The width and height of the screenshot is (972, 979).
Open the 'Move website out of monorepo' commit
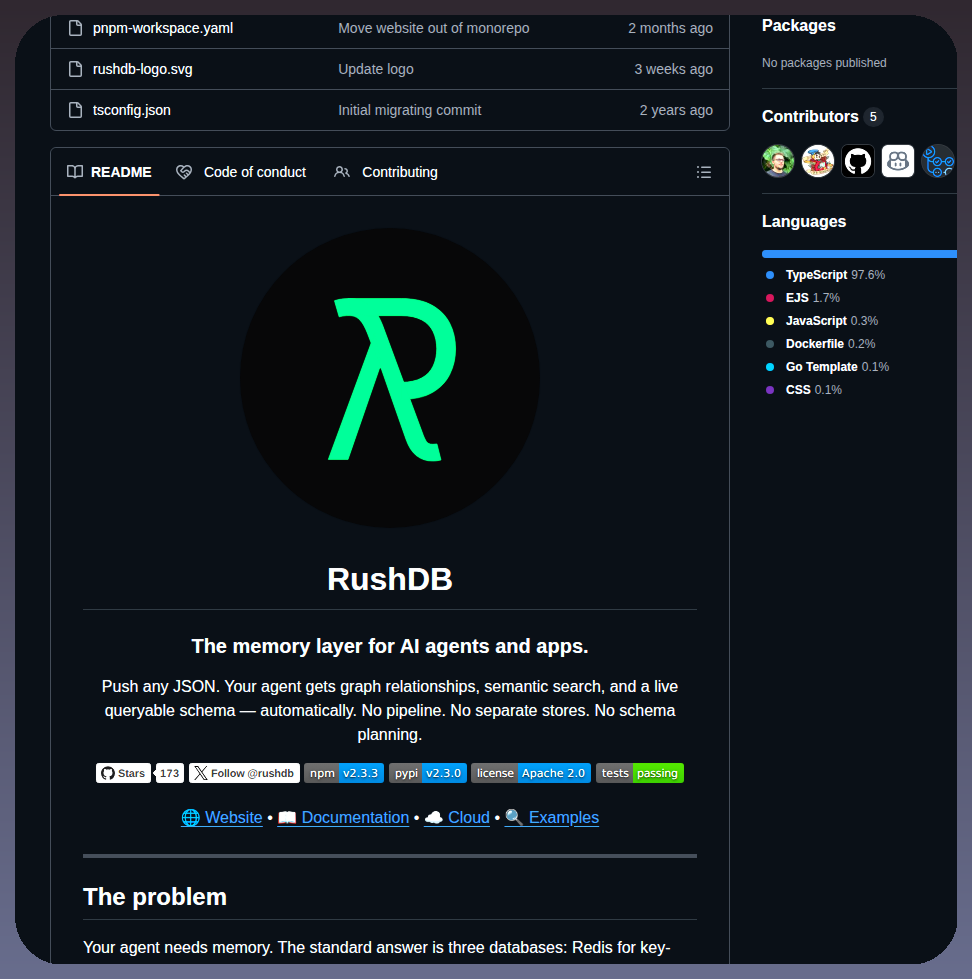434,28
